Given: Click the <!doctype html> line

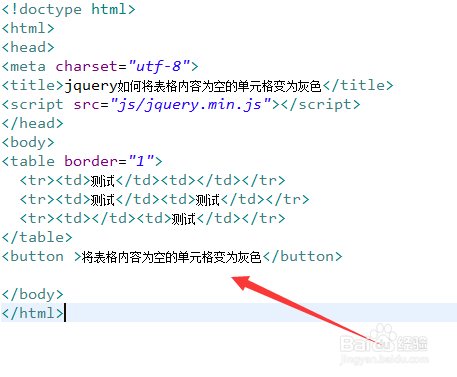Looking at the screenshot, I should (68, 9).
